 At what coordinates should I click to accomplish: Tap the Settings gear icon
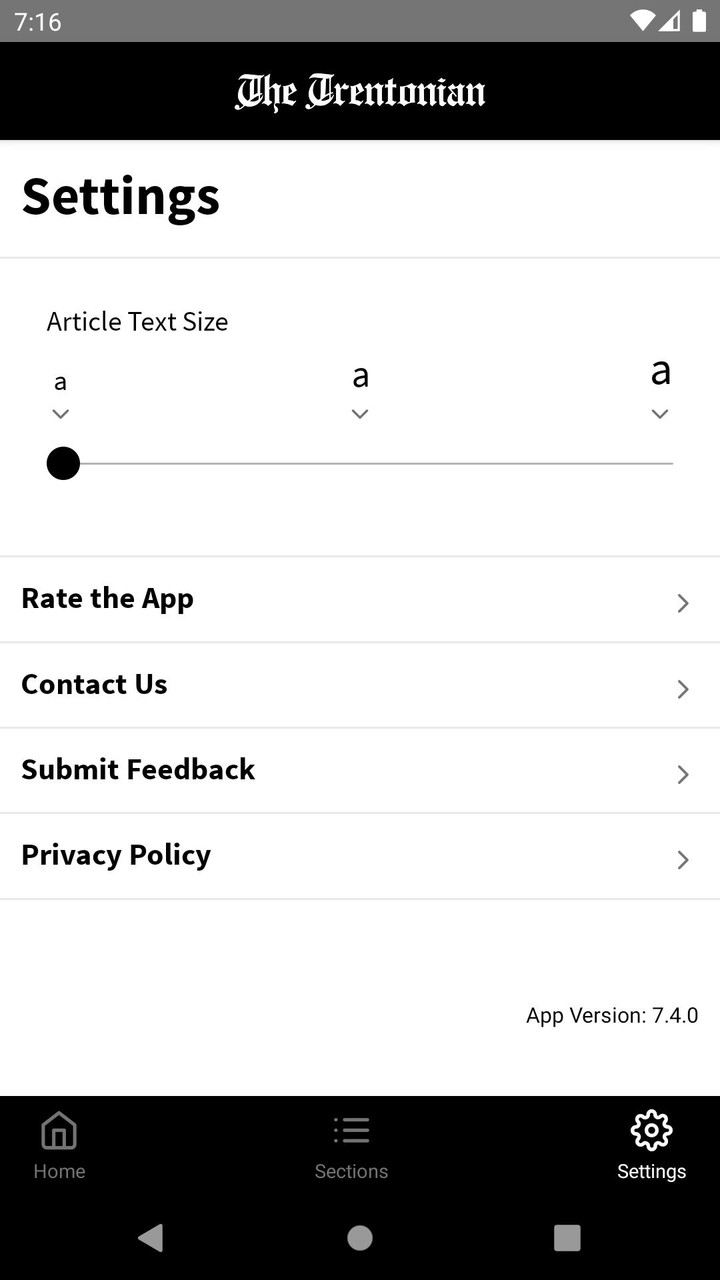[651, 1131]
